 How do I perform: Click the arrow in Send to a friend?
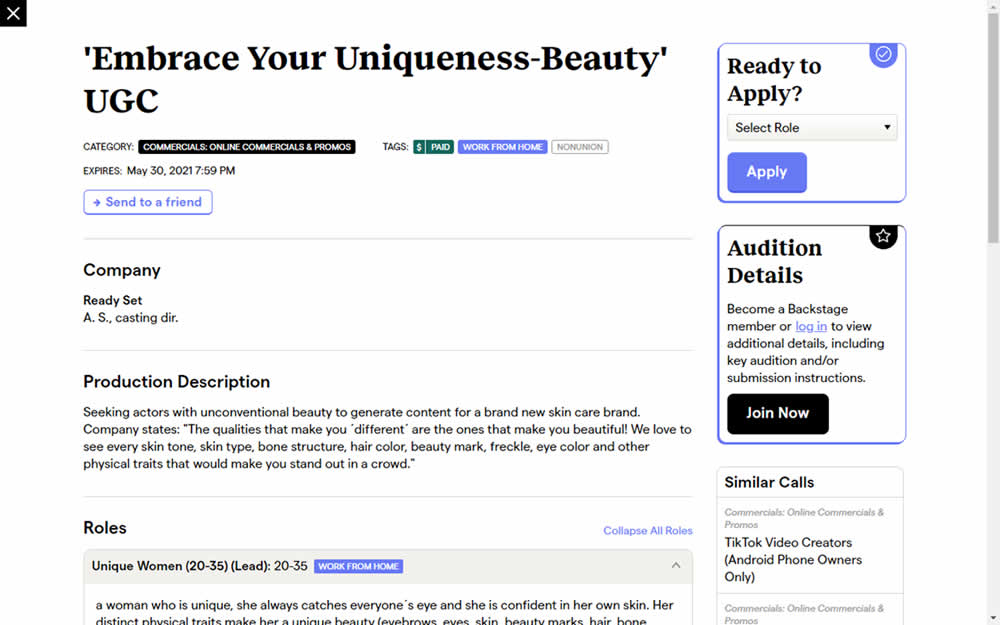96,202
